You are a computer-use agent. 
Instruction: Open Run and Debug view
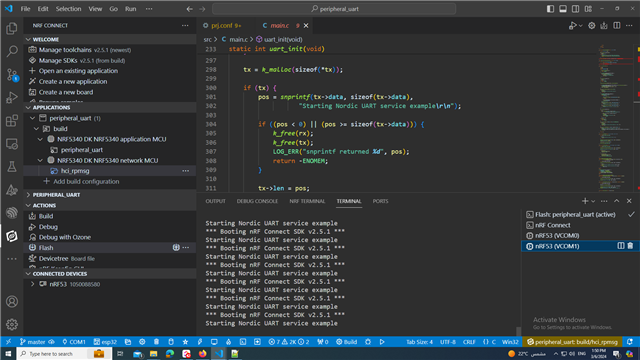(12, 98)
